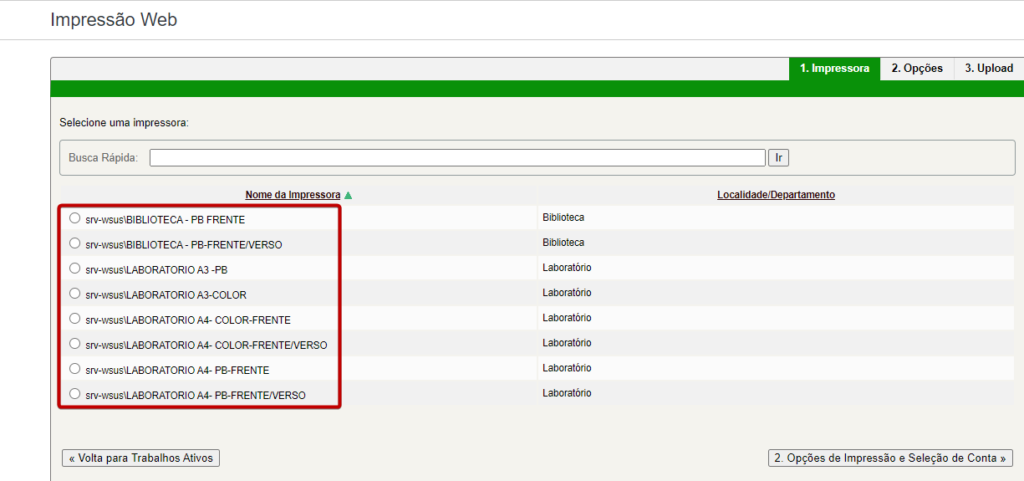Image resolution: width=1024 pixels, height=481 pixels.
Task: Click the Impressão Web page title
Action: coord(113,19)
